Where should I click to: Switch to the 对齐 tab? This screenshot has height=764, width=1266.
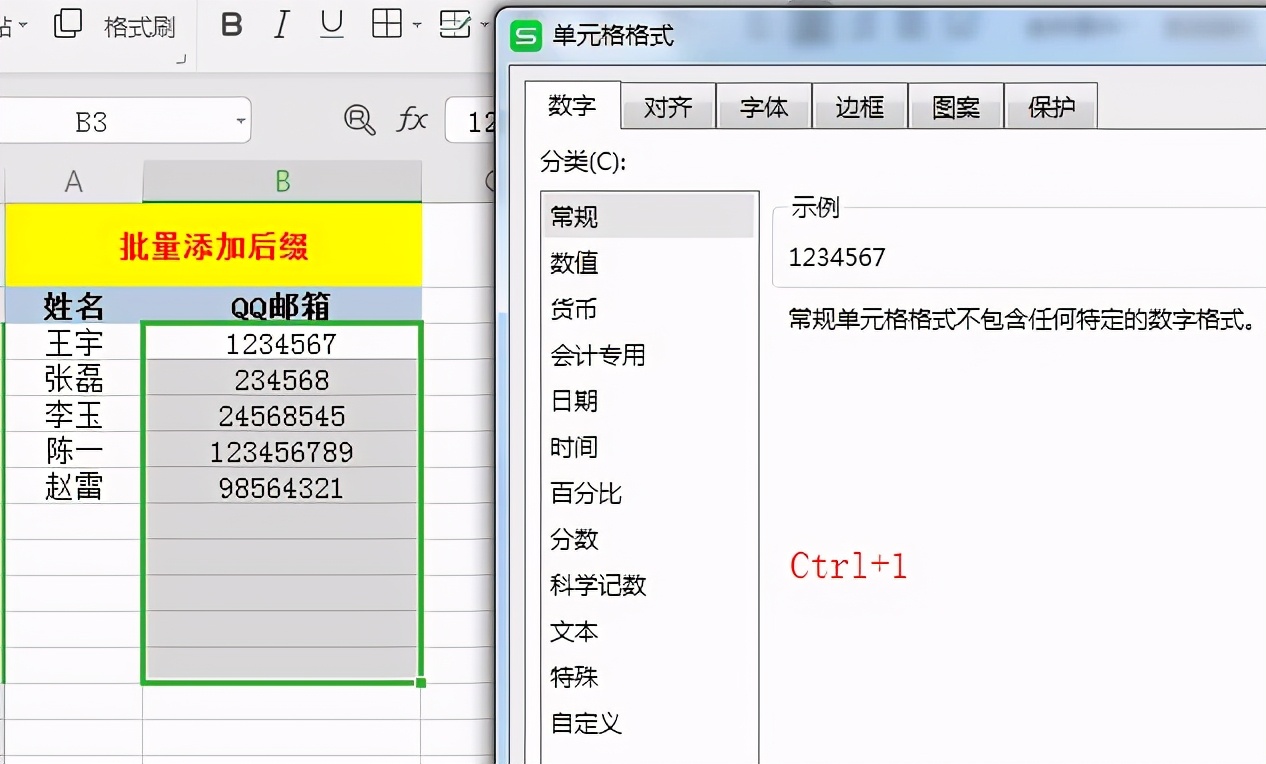point(668,107)
